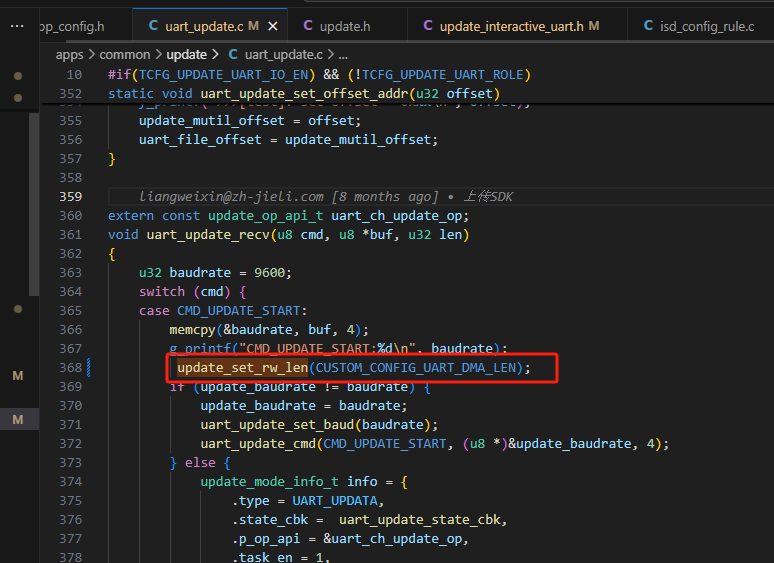Viewport: 774px width, 563px height.
Task: Click UART_UPDATA value on line 375
Action: coord(335,501)
